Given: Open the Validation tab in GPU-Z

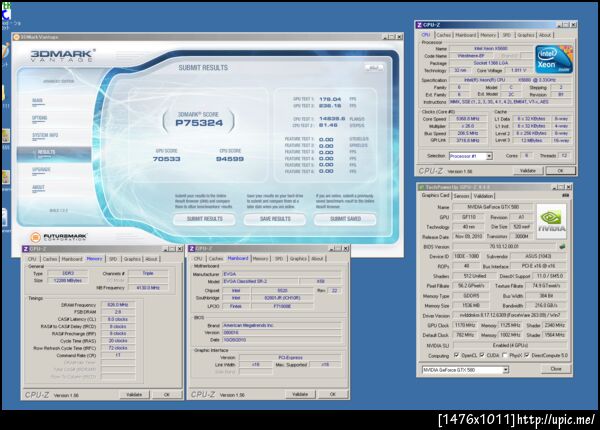Looking at the screenshot, I should point(483,196).
